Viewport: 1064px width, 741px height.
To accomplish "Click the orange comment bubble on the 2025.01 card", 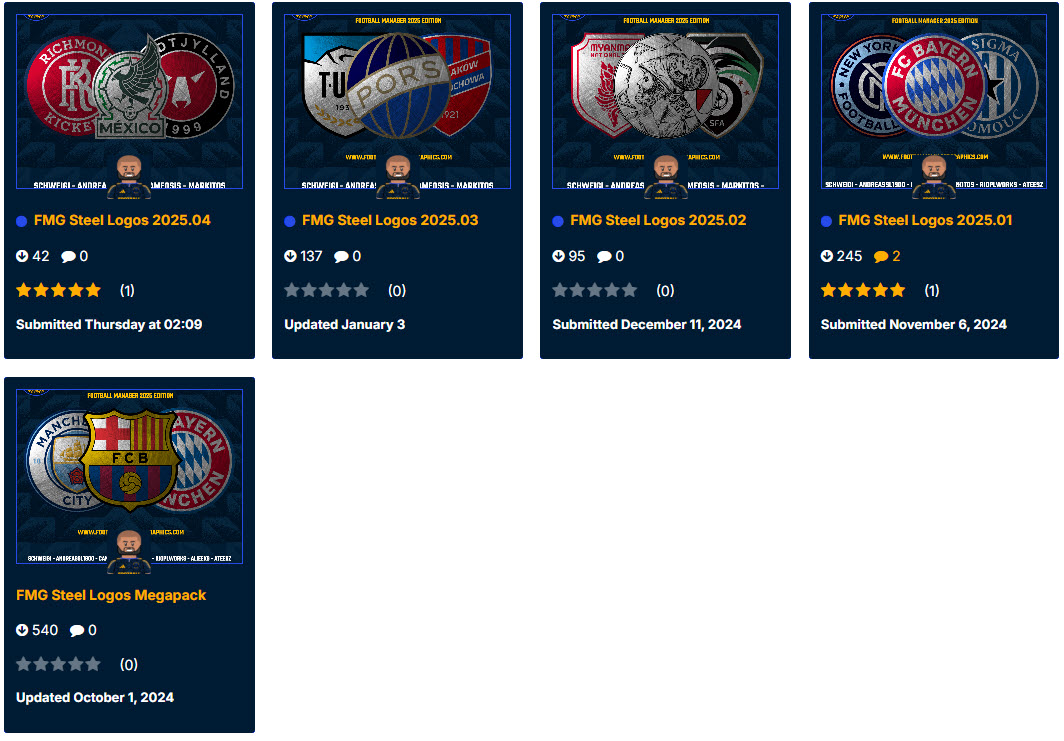I will [881, 256].
